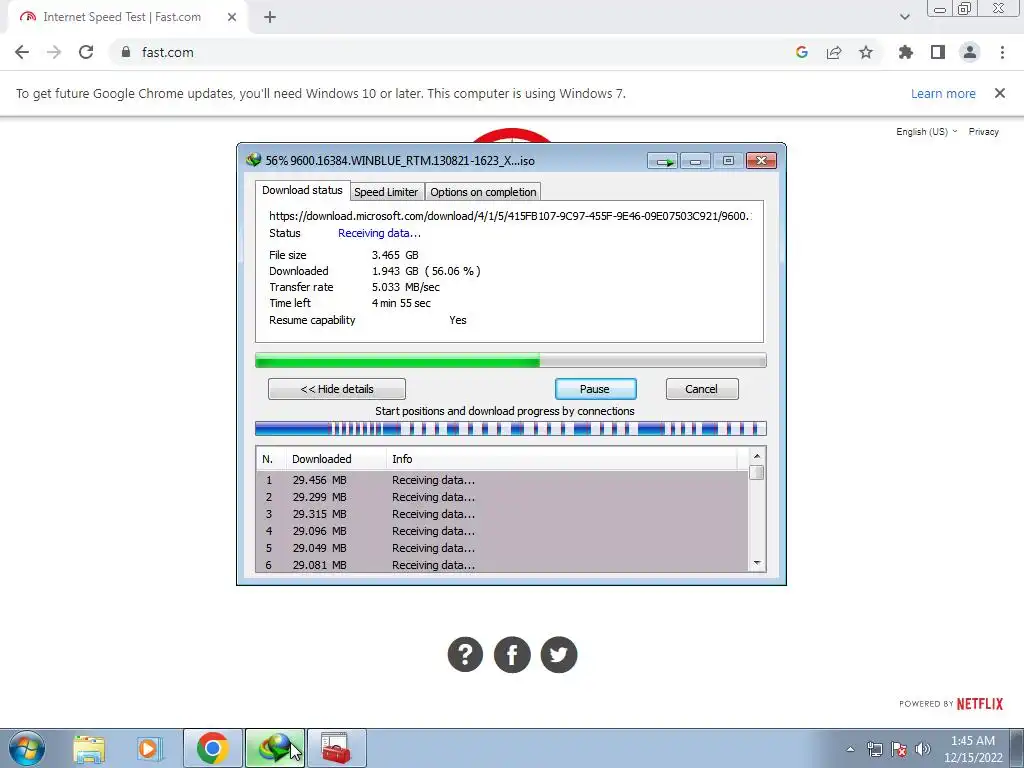Open the Privacy link
The height and width of the screenshot is (768, 1024).
tap(984, 131)
